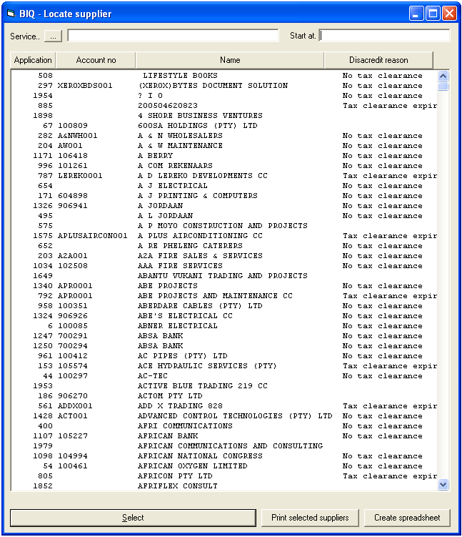This screenshot has width=462, height=537.
Task: Open the Service browse ellipsis button
Action: (x=53, y=36)
